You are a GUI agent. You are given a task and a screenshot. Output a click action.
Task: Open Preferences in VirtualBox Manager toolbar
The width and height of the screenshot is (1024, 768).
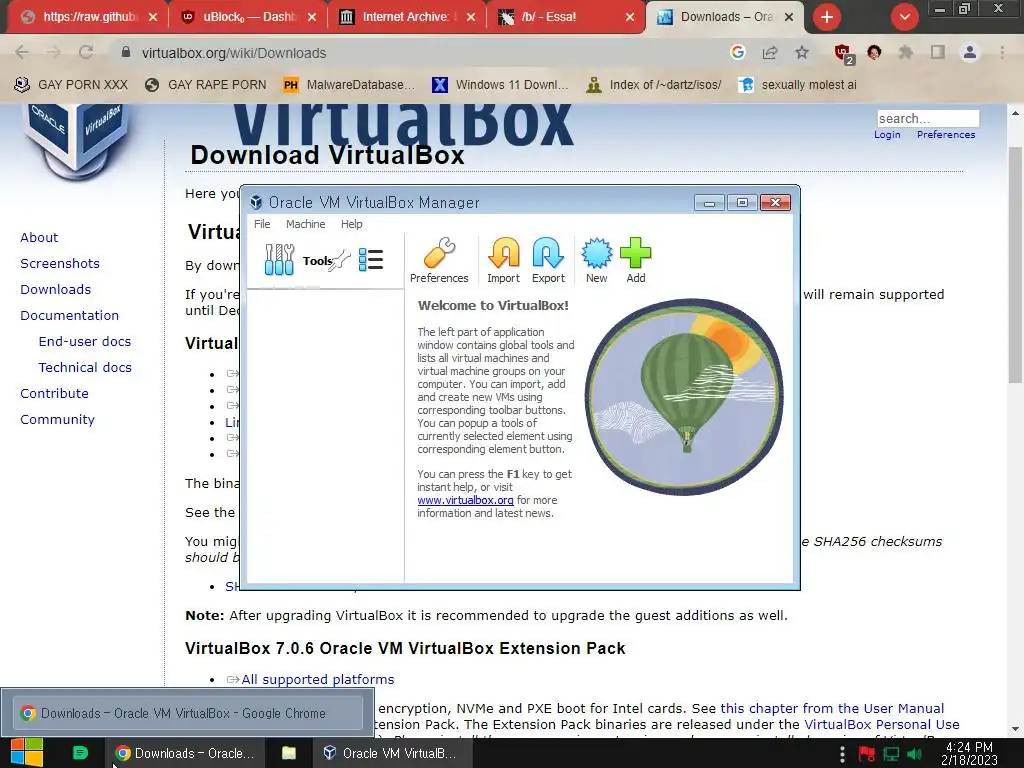point(439,261)
